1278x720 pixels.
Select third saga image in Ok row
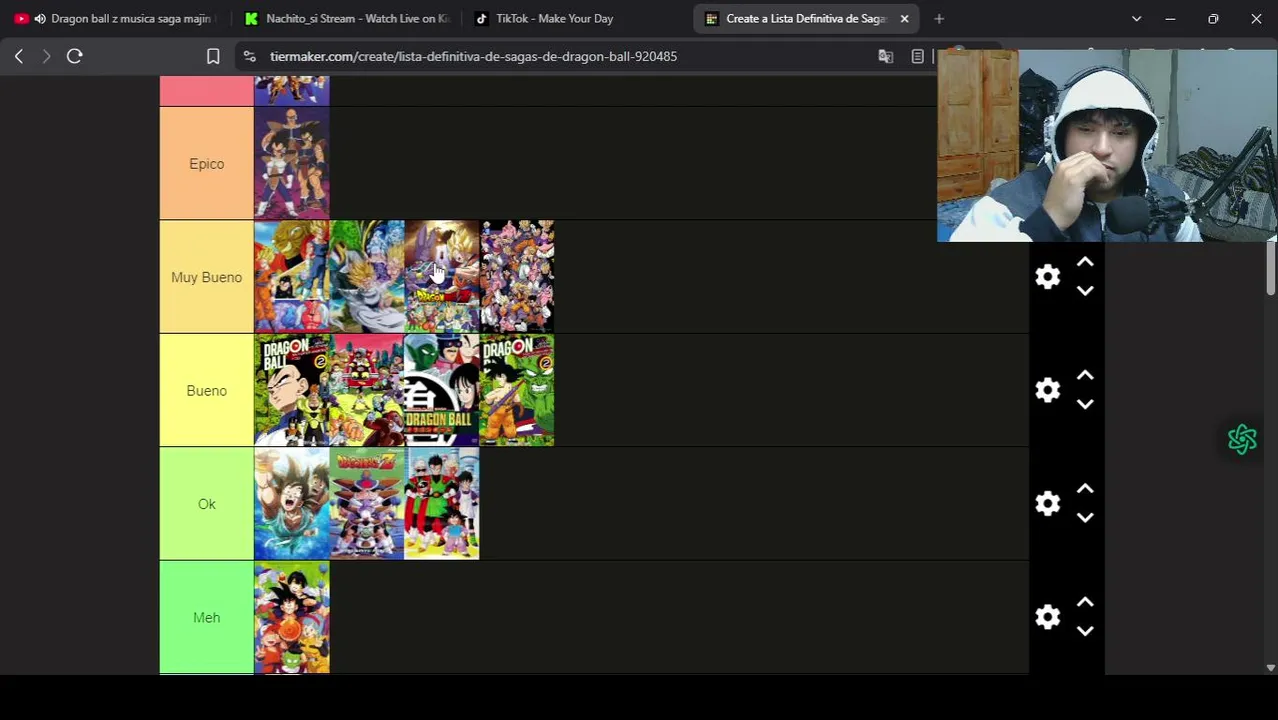442,504
